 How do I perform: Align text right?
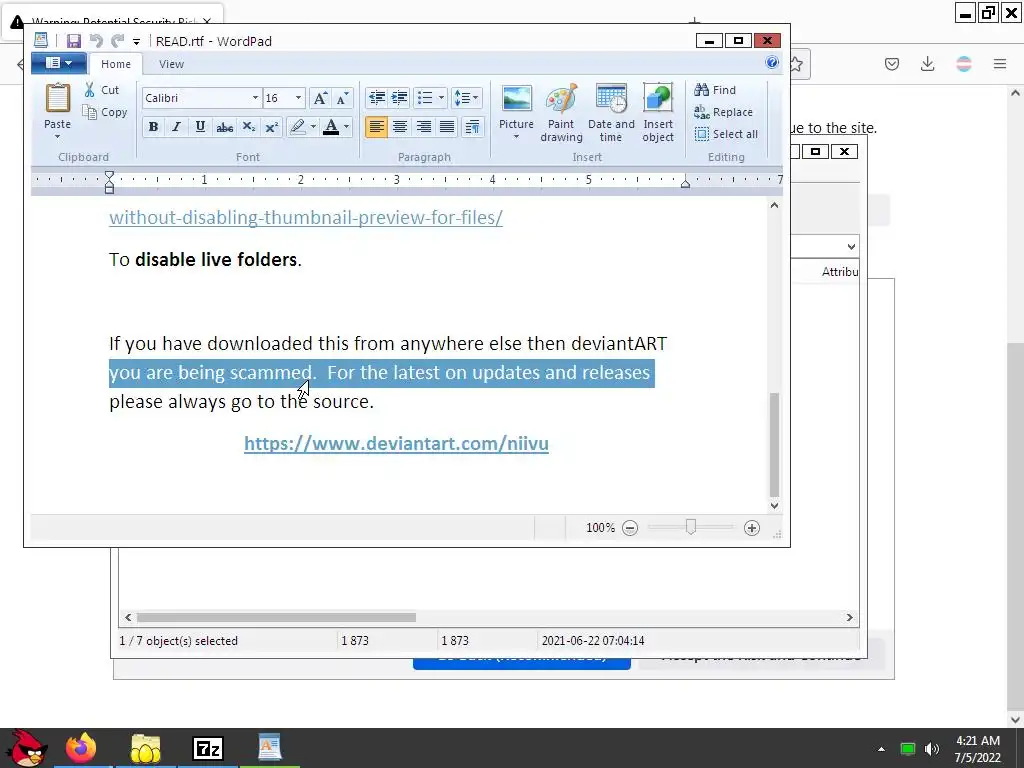[423, 127]
